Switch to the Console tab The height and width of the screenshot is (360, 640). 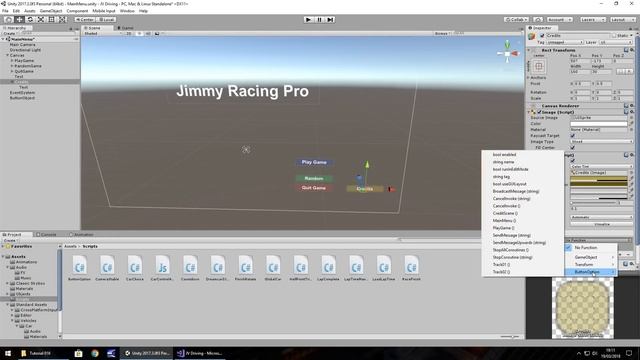47,235
